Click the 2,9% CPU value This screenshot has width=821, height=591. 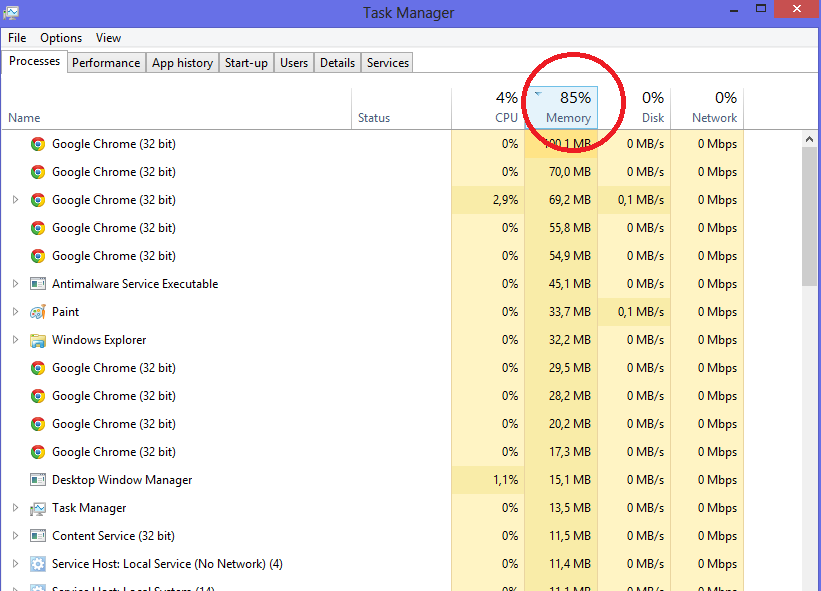click(x=505, y=200)
